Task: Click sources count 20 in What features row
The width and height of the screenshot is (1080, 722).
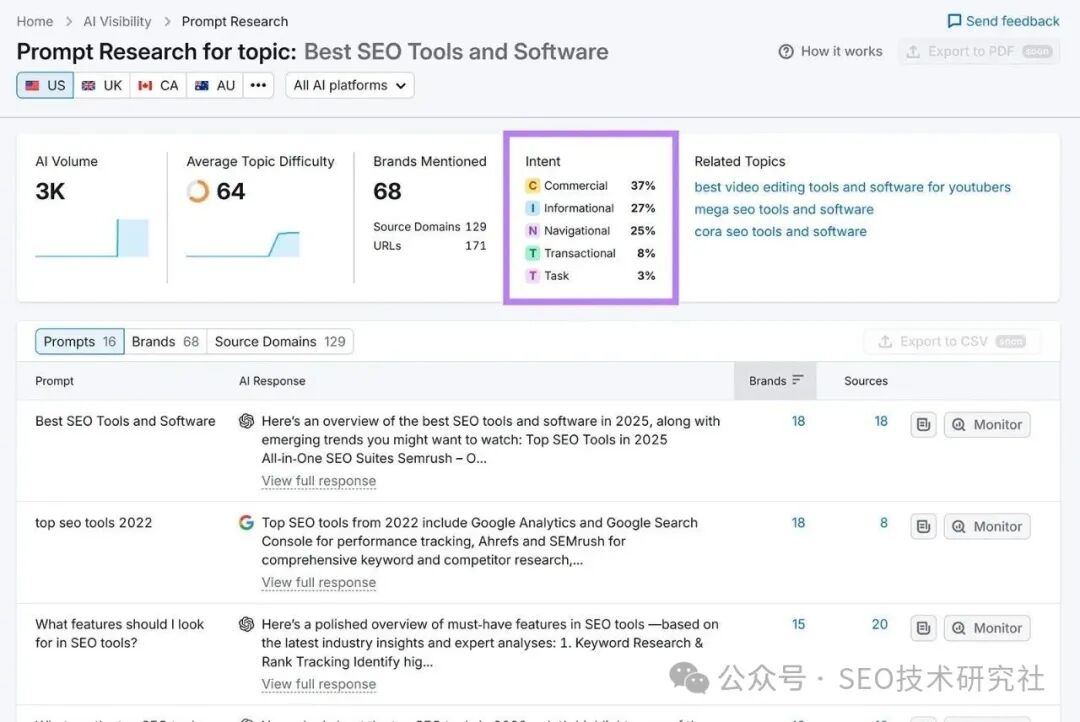Action: tap(880, 624)
